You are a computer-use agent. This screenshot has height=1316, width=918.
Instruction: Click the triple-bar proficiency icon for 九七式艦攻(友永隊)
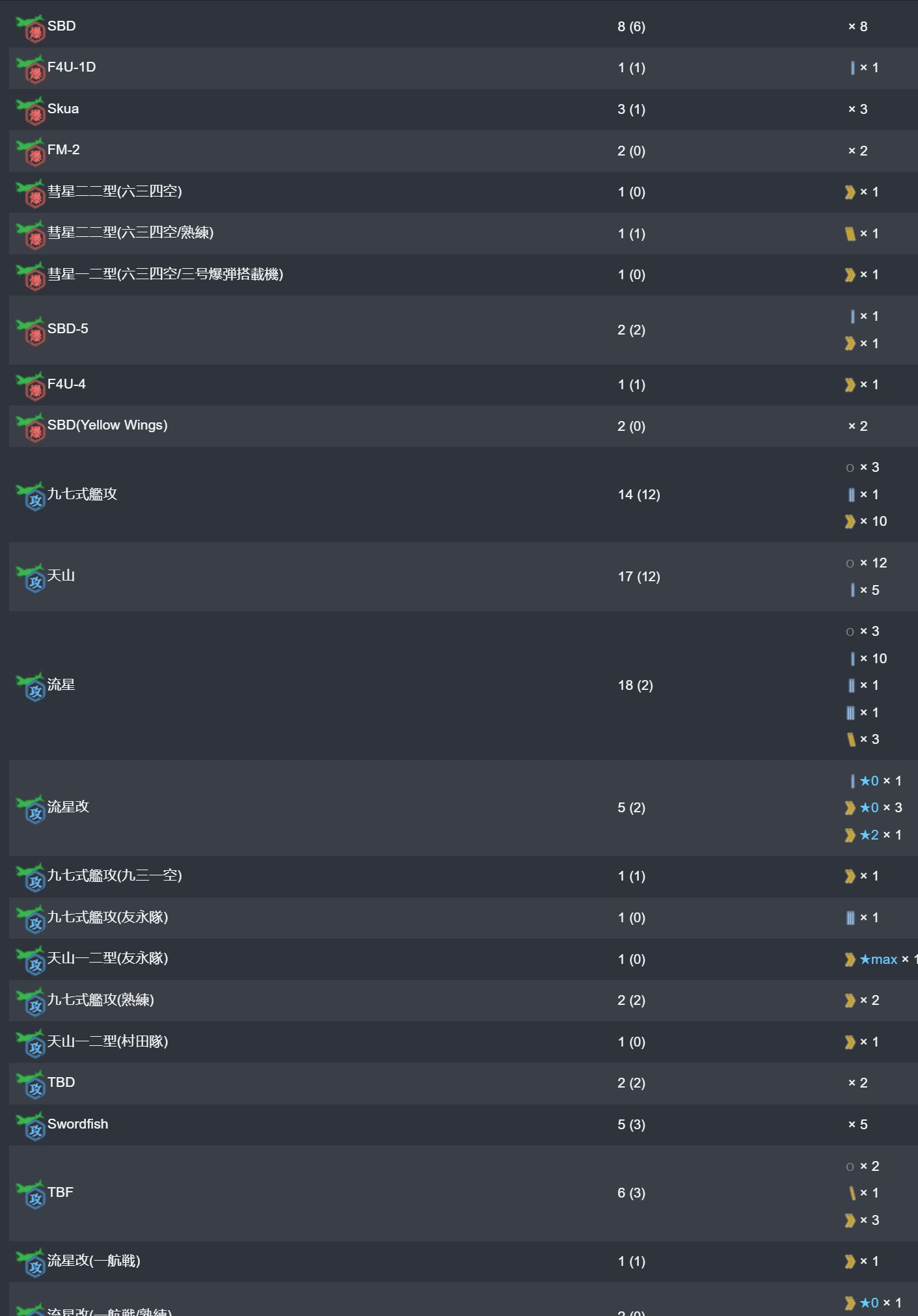pos(850,918)
